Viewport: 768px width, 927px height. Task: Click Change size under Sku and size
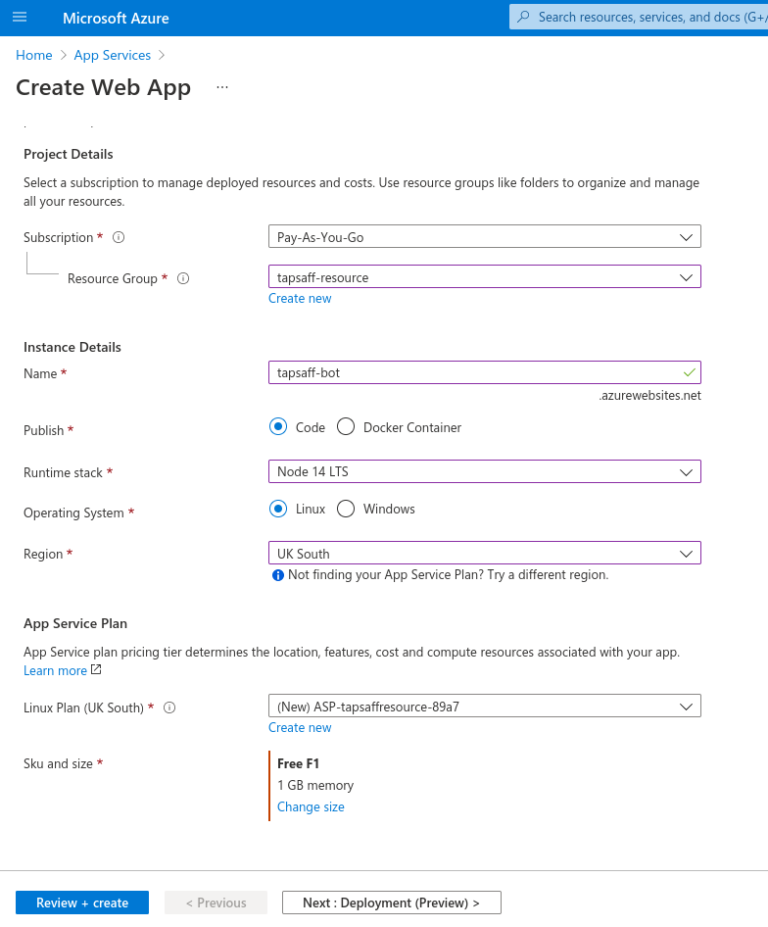pyautogui.click(x=310, y=806)
